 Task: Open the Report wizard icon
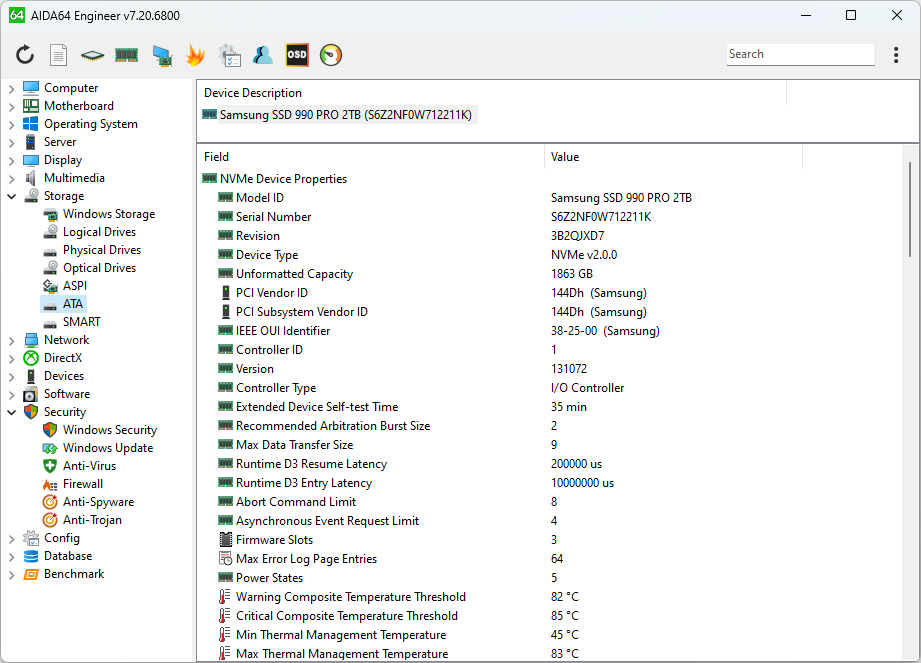(x=58, y=54)
